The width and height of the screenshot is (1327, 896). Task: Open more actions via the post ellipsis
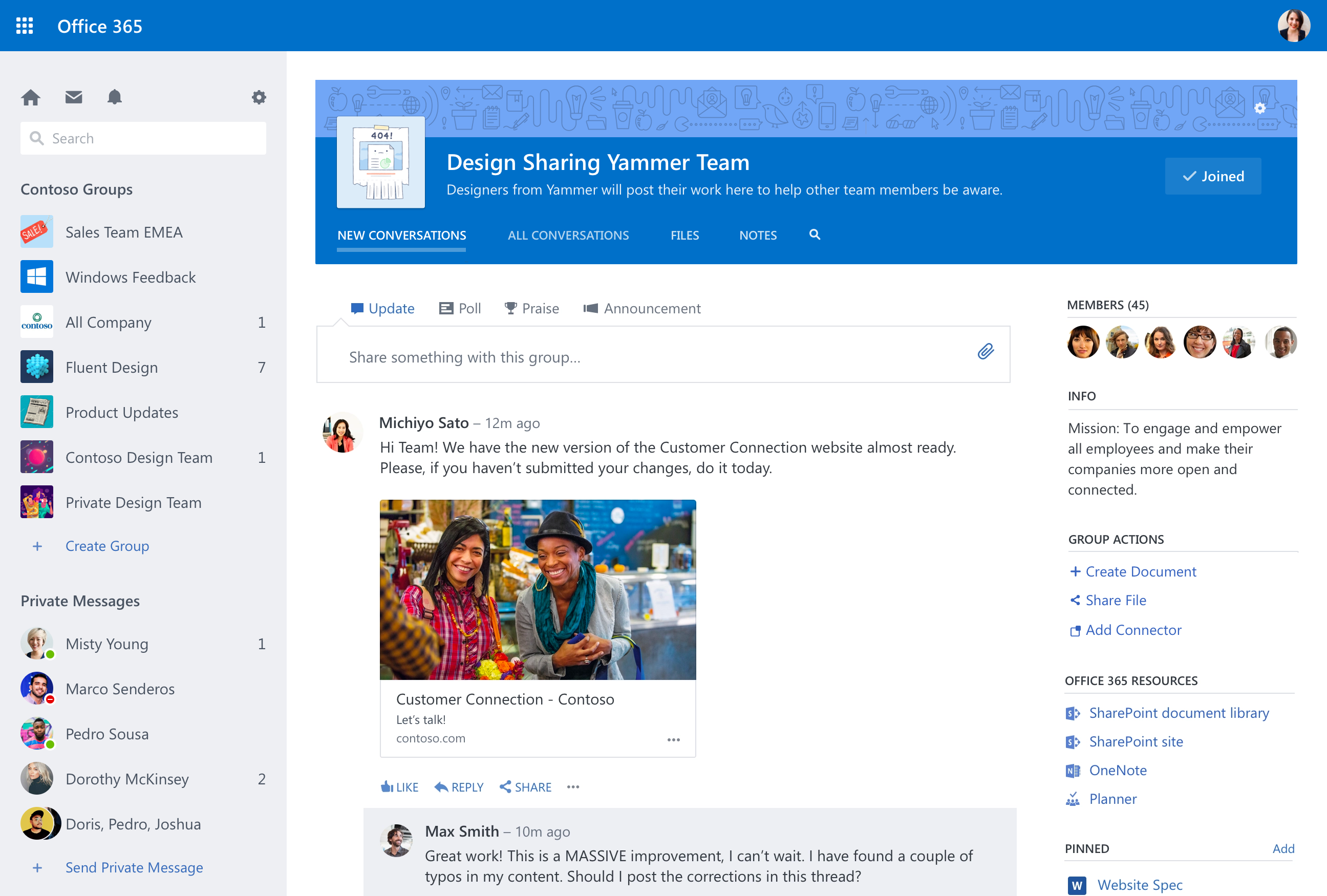click(x=573, y=786)
